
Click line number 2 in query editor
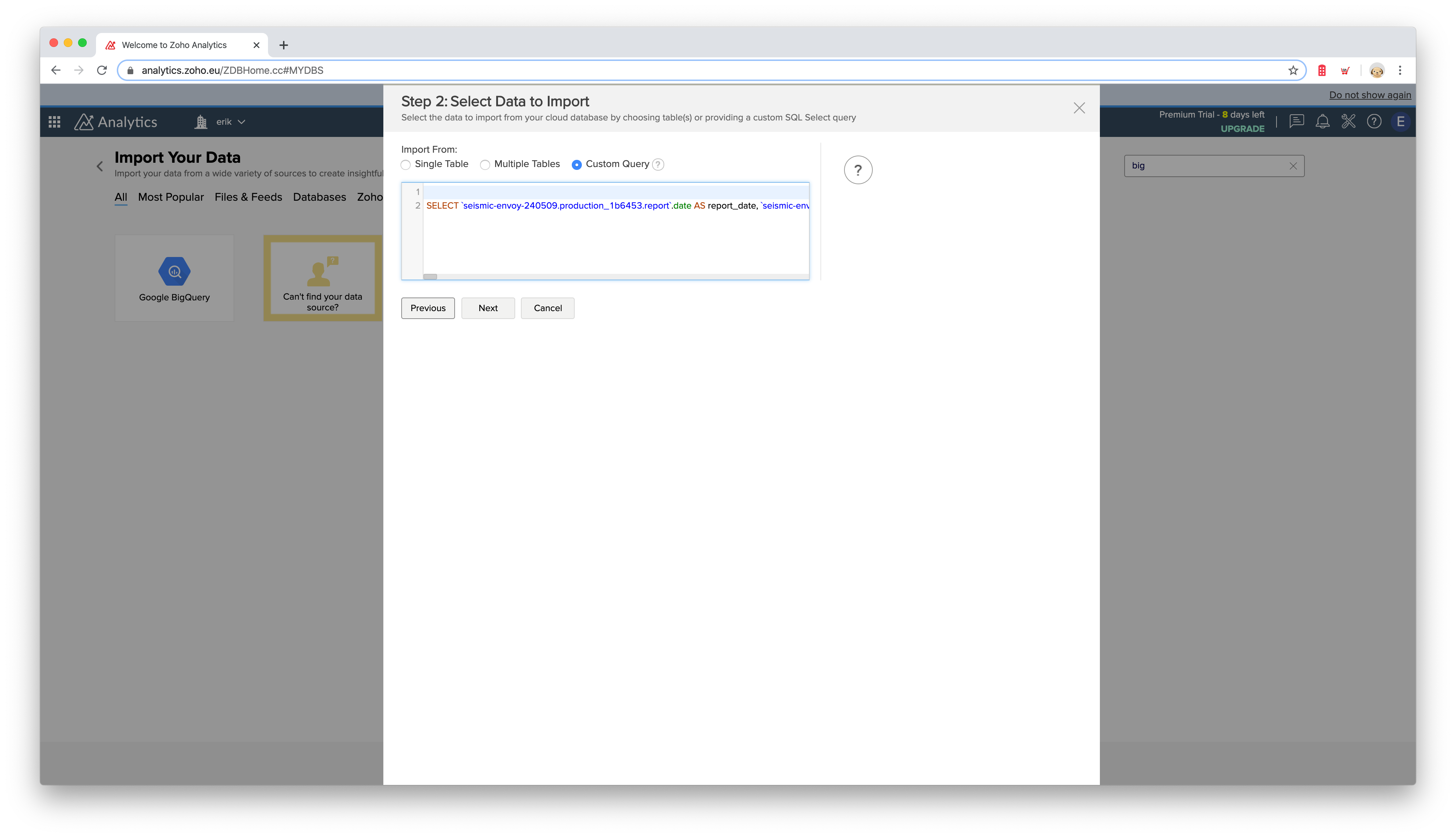point(418,205)
